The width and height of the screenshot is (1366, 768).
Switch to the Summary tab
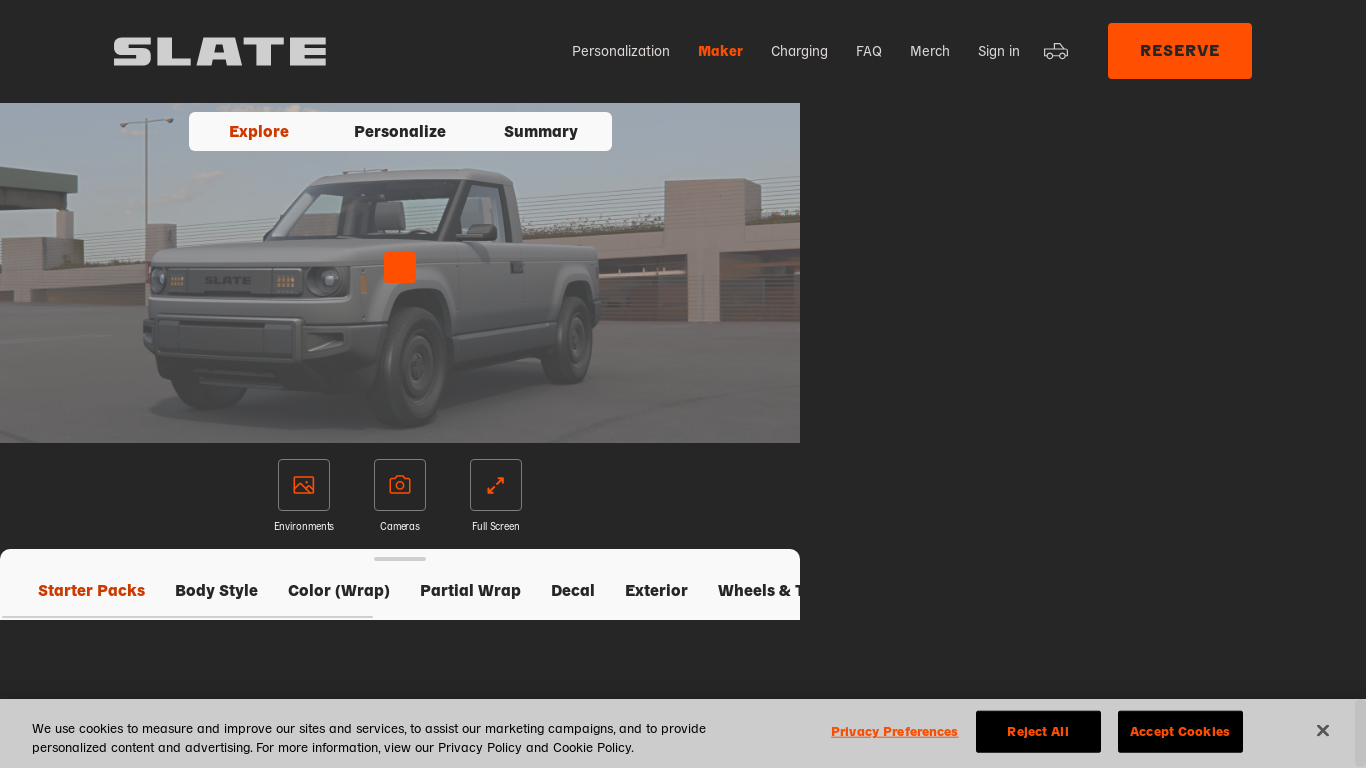541,132
